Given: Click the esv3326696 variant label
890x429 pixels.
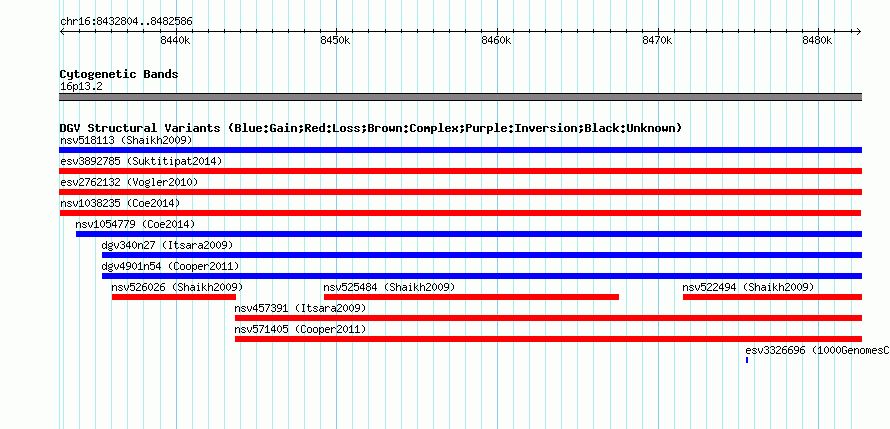Looking at the screenshot, I should (x=817, y=350).
